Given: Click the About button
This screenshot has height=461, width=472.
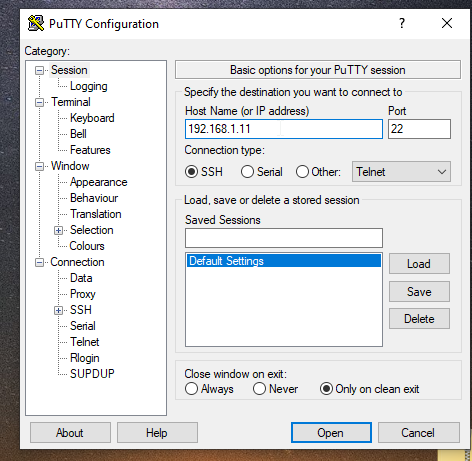Looking at the screenshot, I should [70, 433].
